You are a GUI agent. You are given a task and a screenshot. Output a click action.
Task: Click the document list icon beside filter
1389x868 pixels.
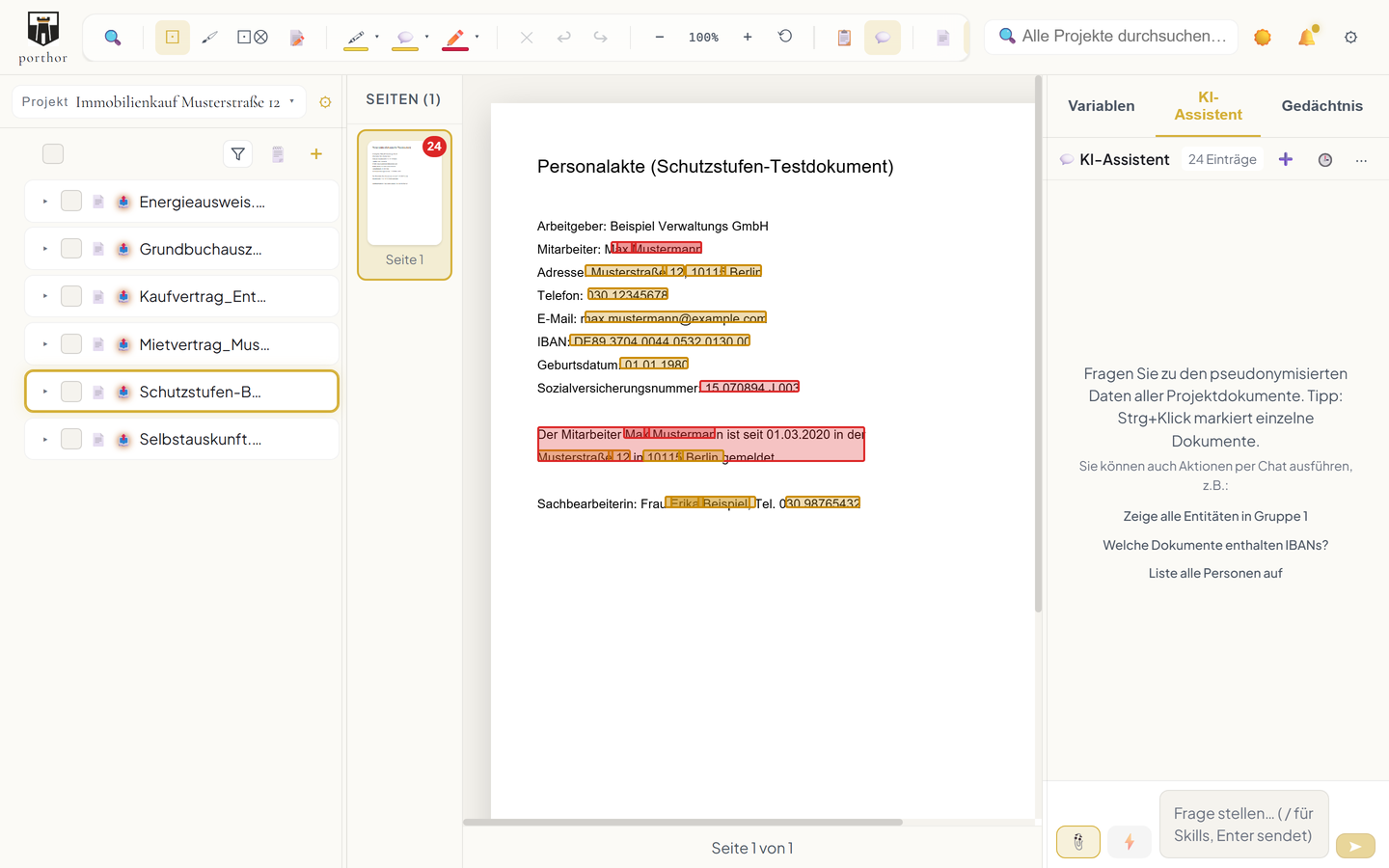278,154
